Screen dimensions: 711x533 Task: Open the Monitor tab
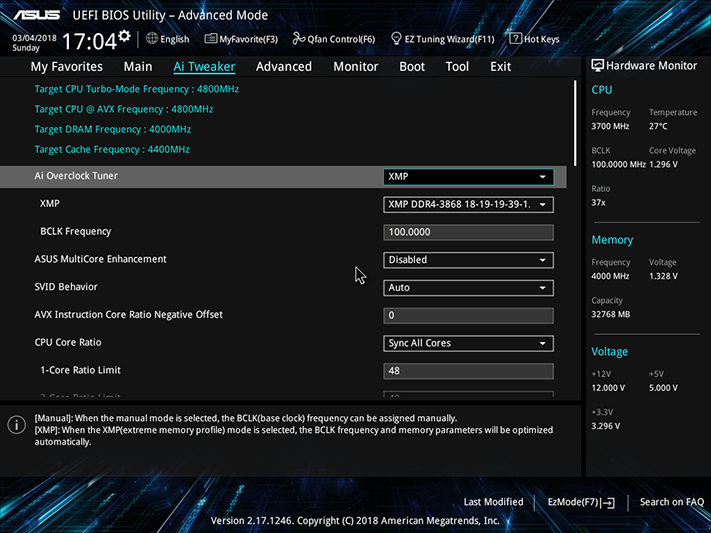click(356, 67)
